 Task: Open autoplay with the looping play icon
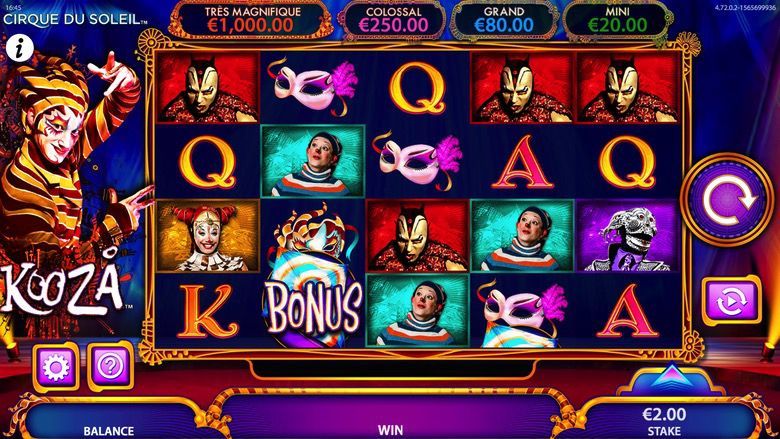pos(732,300)
